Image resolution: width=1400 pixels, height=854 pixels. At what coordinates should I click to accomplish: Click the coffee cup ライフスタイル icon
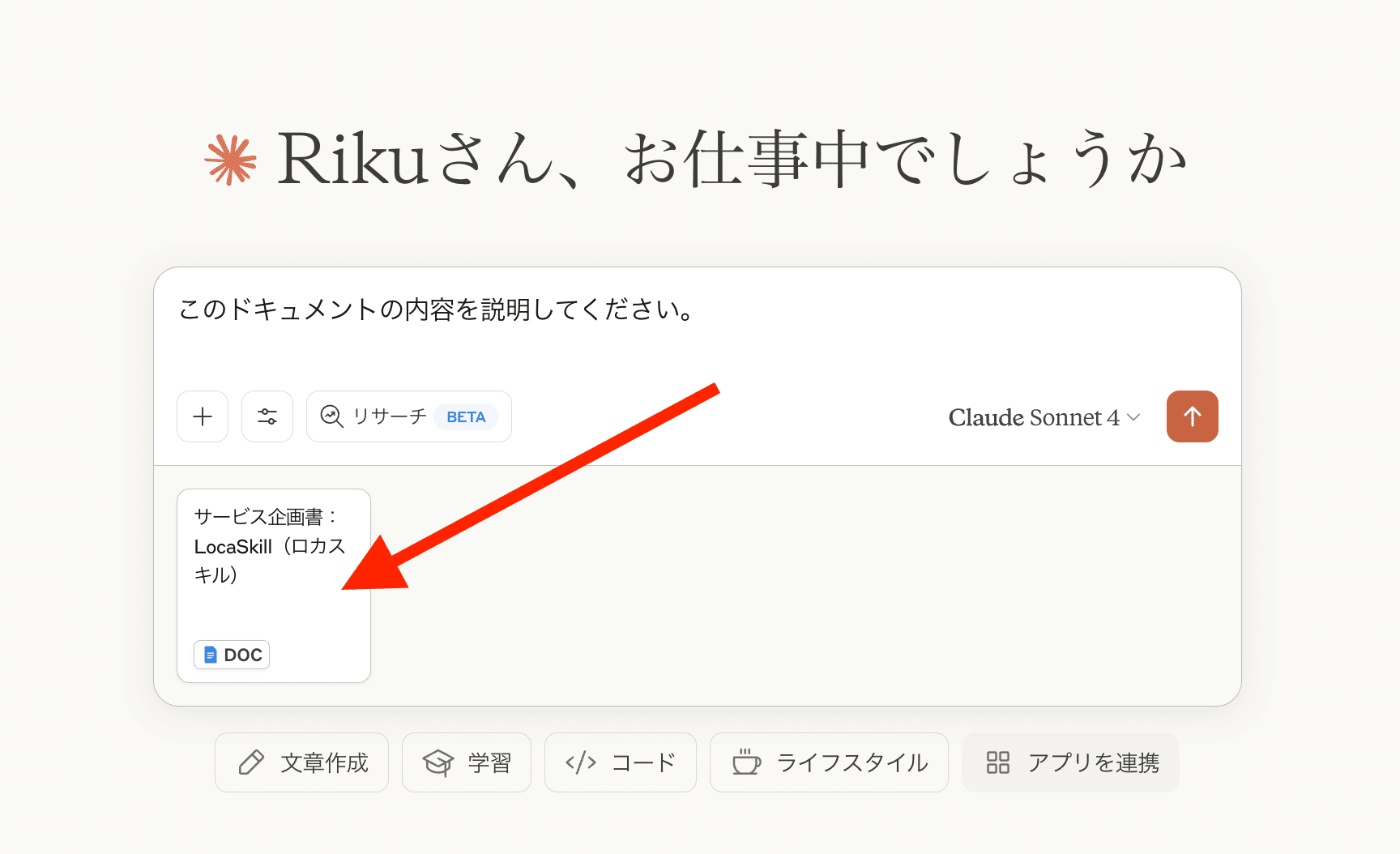pyautogui.click(x=746, y=762)
